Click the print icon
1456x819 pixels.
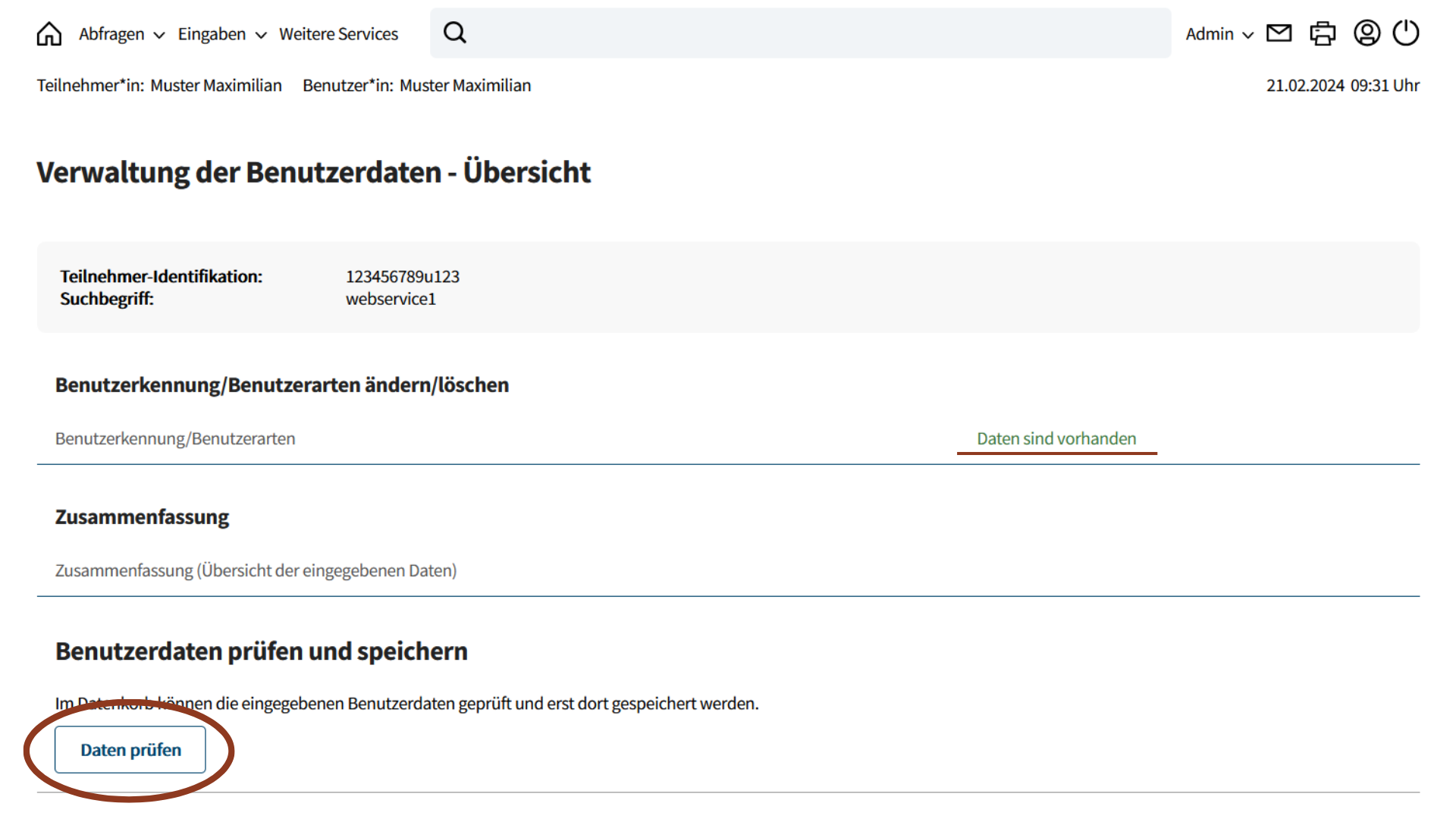1323,33
